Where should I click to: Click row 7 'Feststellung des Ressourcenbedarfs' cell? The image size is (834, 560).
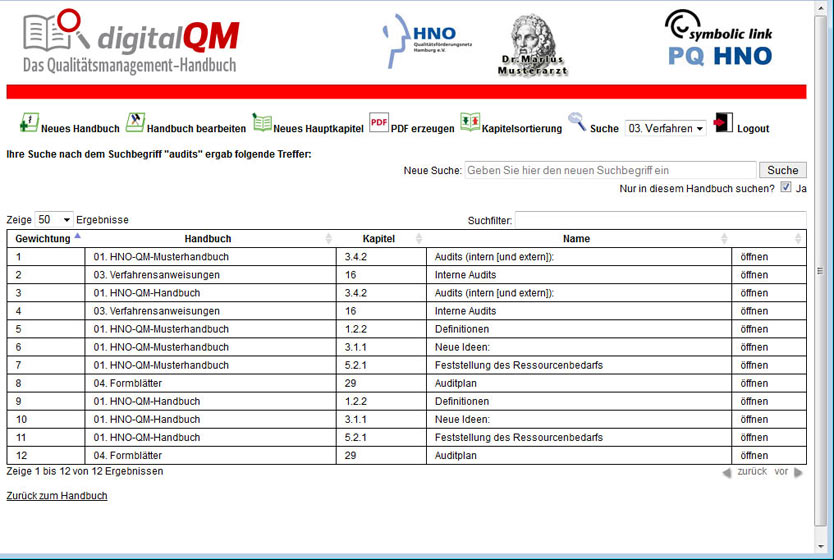click(579, 365)
